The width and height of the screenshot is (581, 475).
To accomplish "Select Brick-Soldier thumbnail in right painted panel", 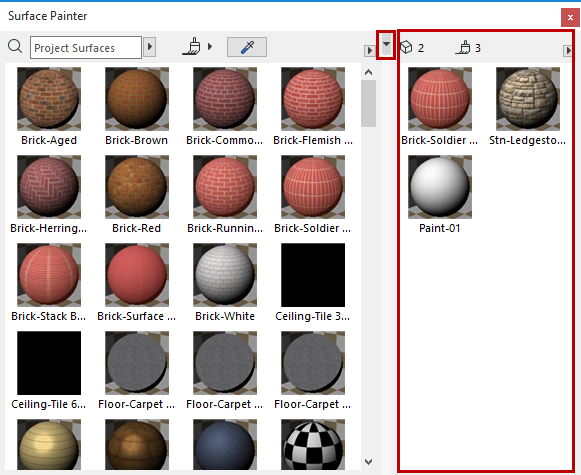I will (x=440, y=99).
